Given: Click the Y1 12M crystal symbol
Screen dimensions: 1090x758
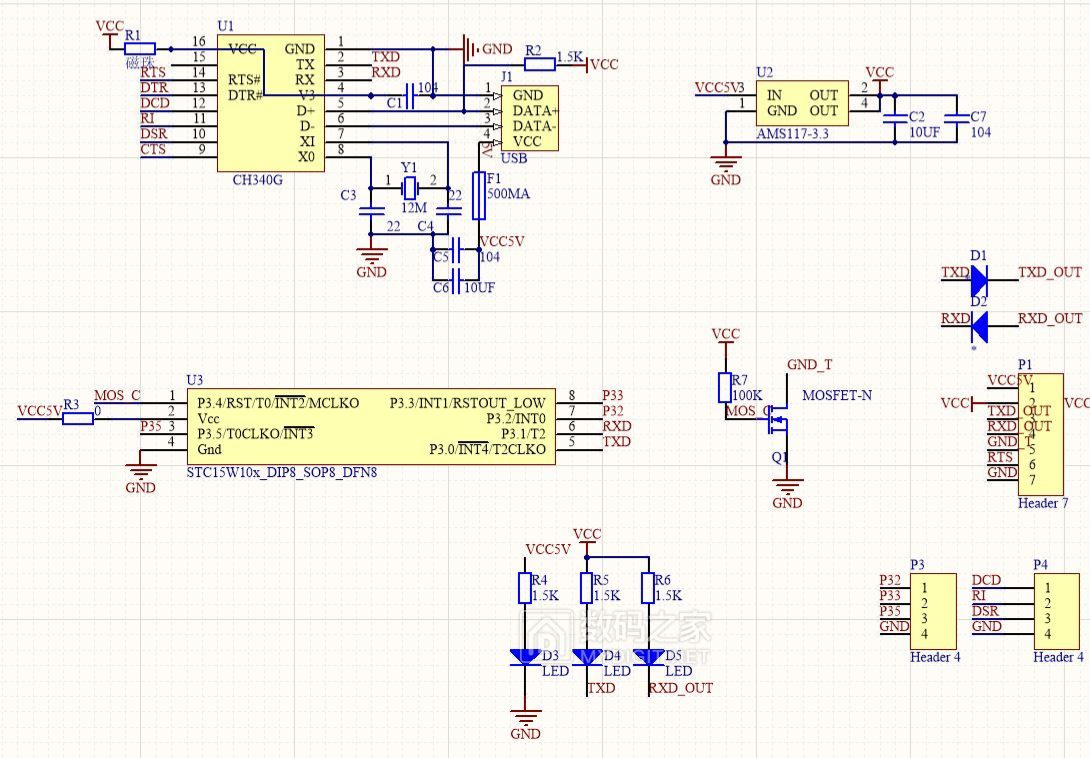Looking at the screenshot, I should [x=410, y=187].
